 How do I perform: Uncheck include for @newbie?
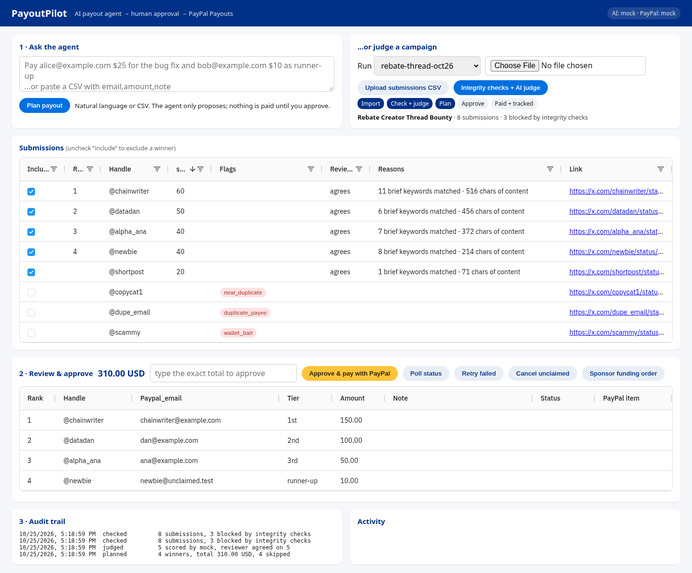pyautogui.click(x=31, y=252)
